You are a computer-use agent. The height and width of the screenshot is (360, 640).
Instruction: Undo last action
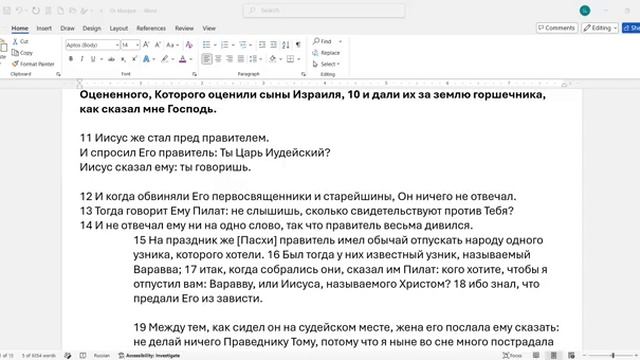point(19,11)
